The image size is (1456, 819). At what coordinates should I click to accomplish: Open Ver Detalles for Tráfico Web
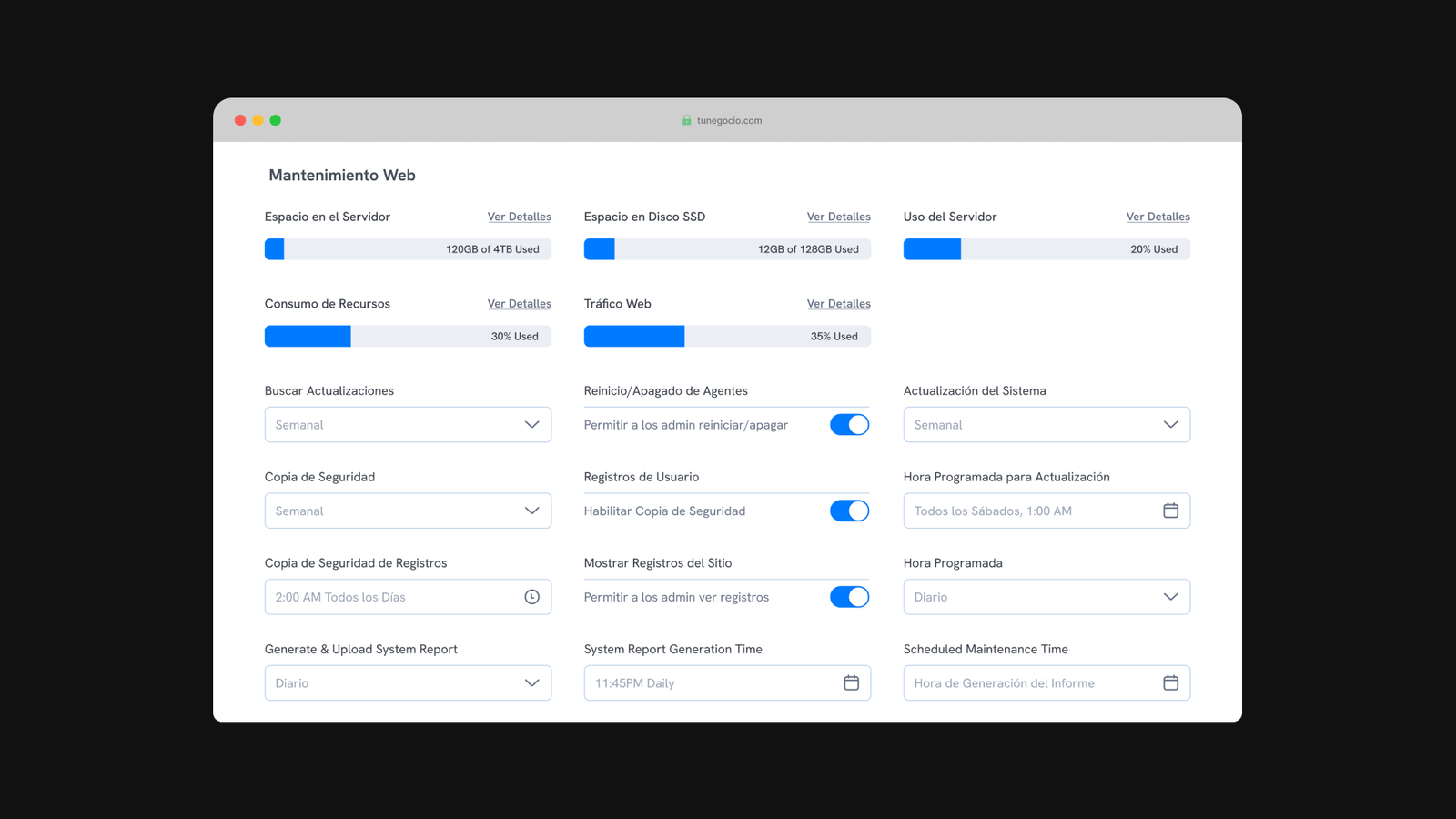(x=838, y=304)
